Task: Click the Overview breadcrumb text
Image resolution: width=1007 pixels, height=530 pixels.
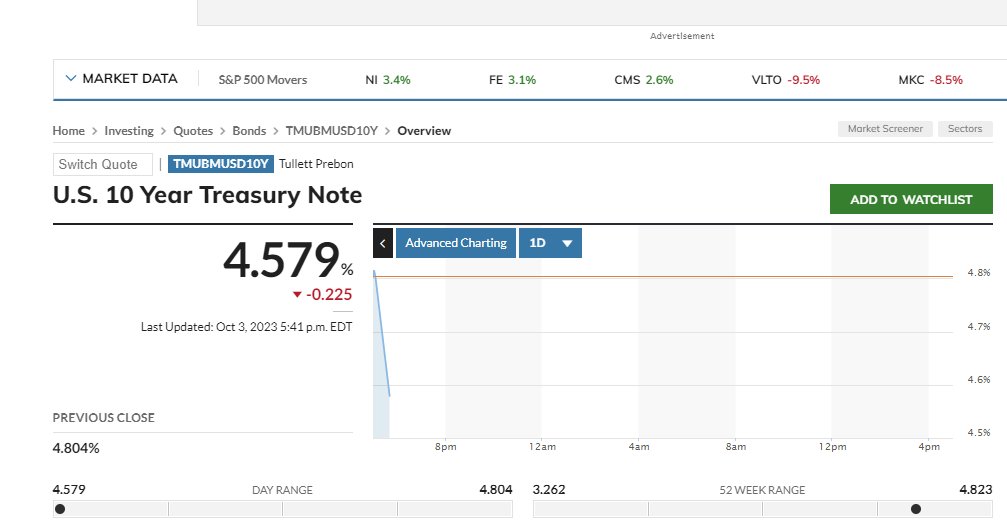Action: [x=424, y=130]
